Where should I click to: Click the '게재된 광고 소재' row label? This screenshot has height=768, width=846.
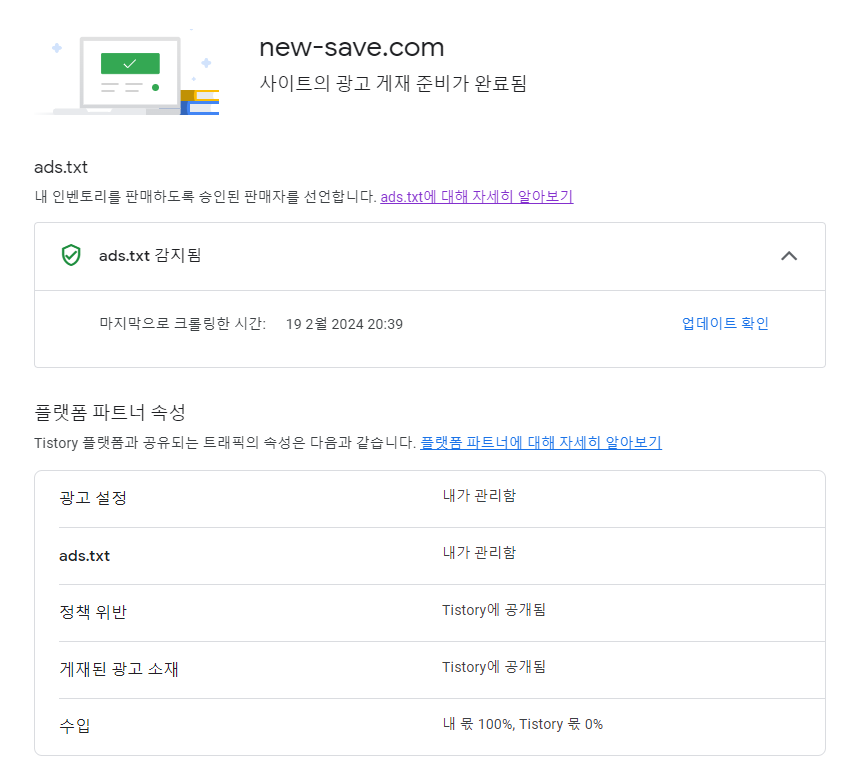(x=119, y=669)
